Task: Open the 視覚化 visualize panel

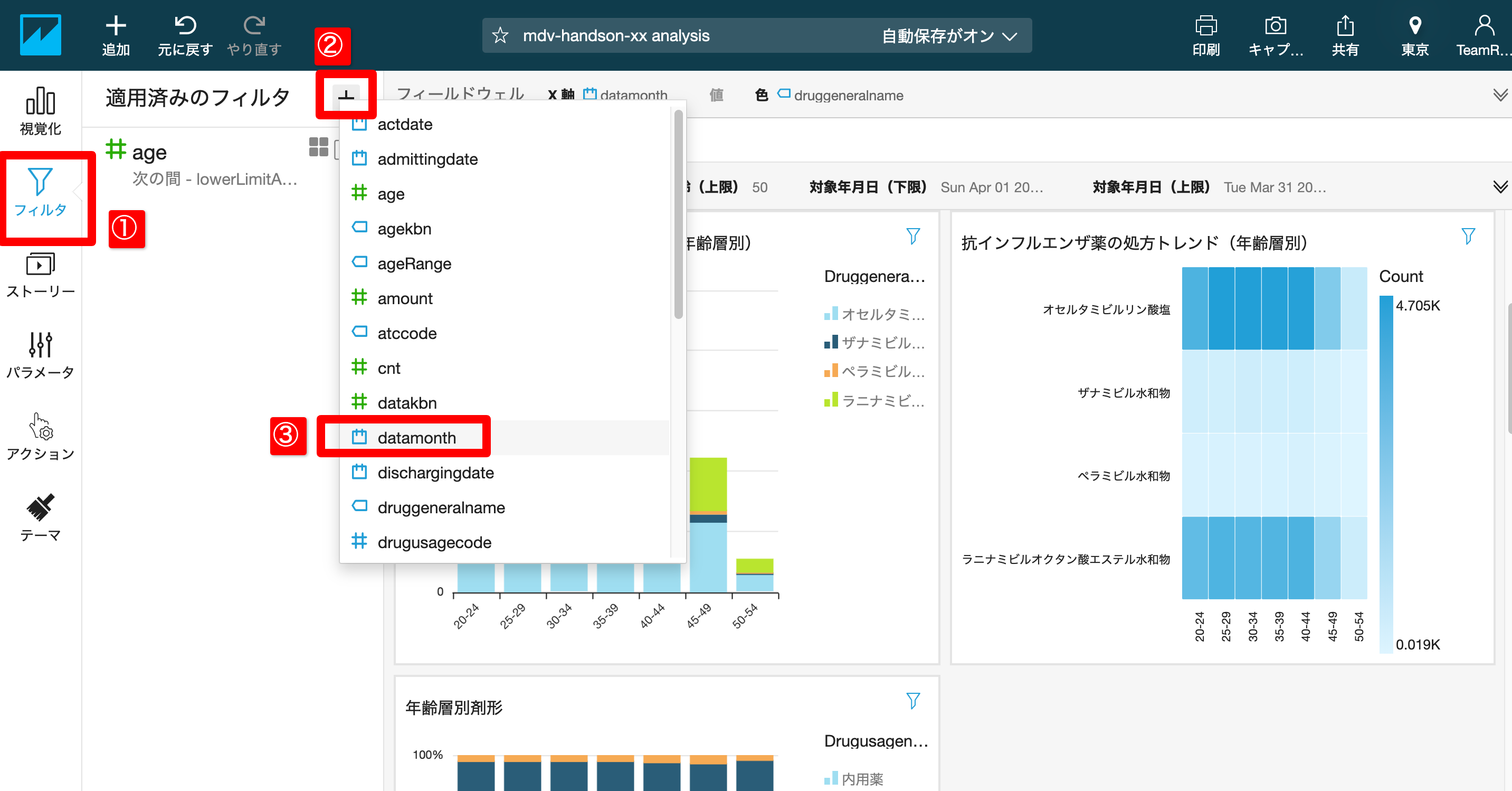Action: [x=40, y=111]
